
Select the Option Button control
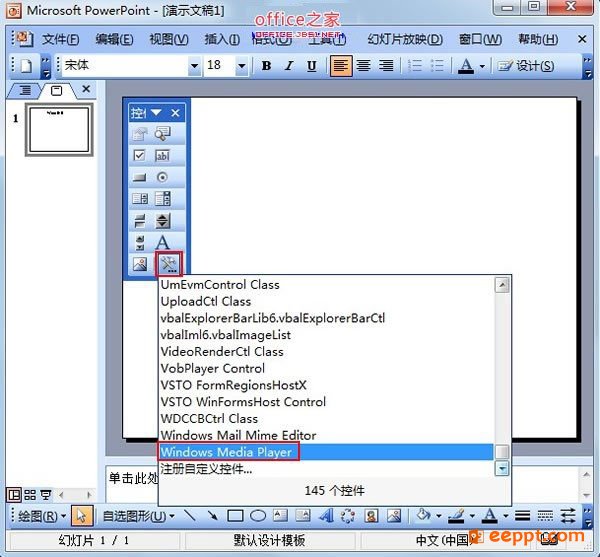(162, 177)
